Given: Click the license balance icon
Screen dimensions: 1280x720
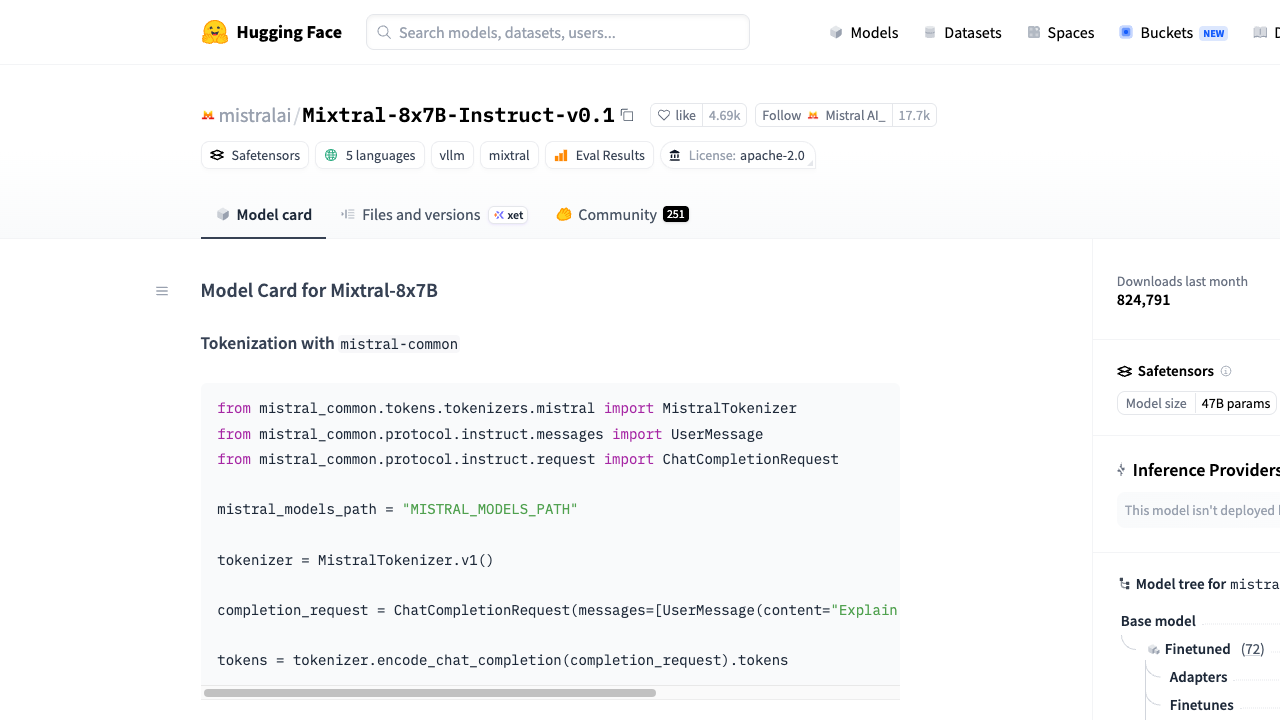Looking at the screenshot, I should 675,155.
